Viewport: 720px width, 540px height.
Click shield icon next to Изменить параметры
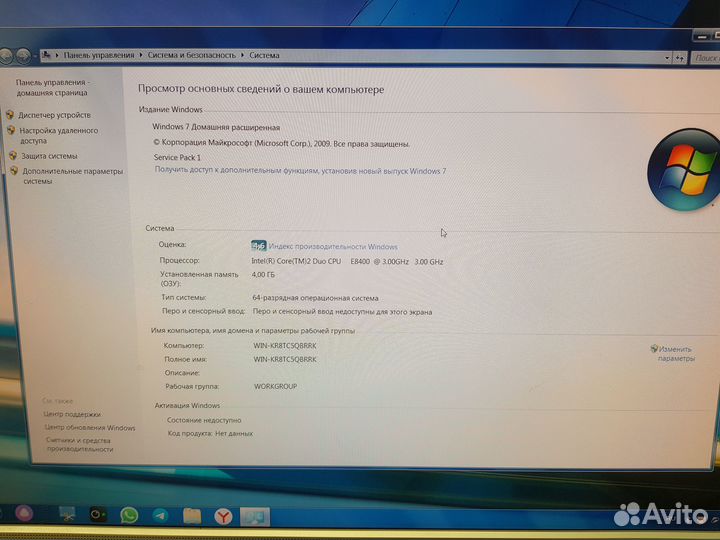coord(654,349)
